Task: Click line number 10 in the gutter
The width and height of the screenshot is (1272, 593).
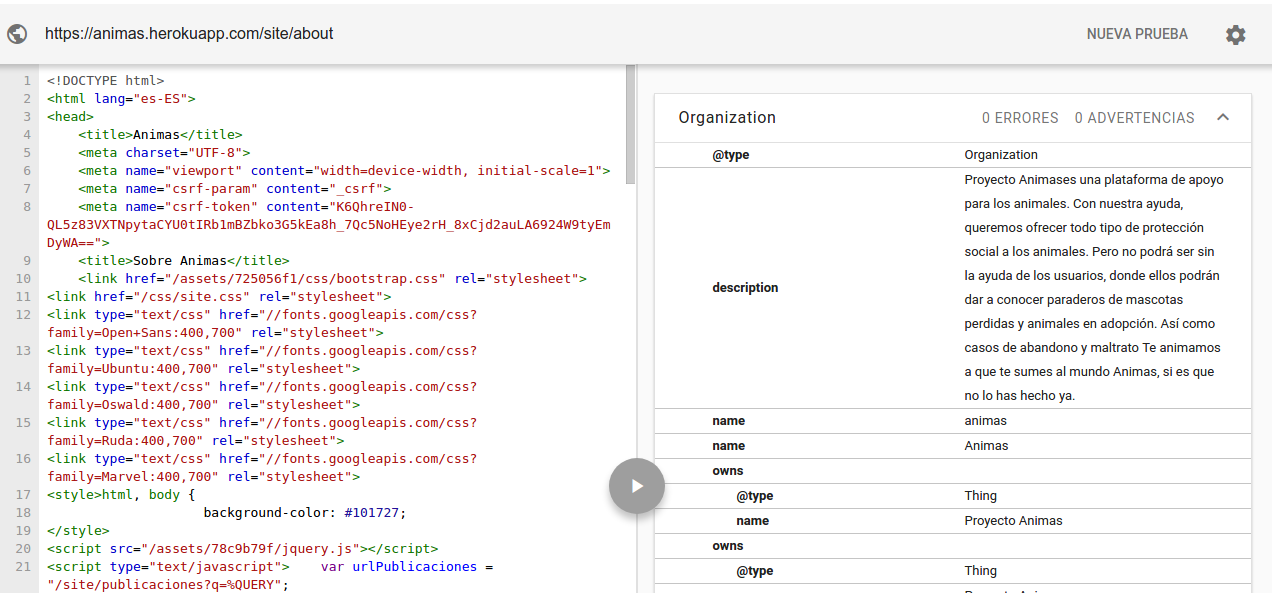Action: click(x=23, y=279)
